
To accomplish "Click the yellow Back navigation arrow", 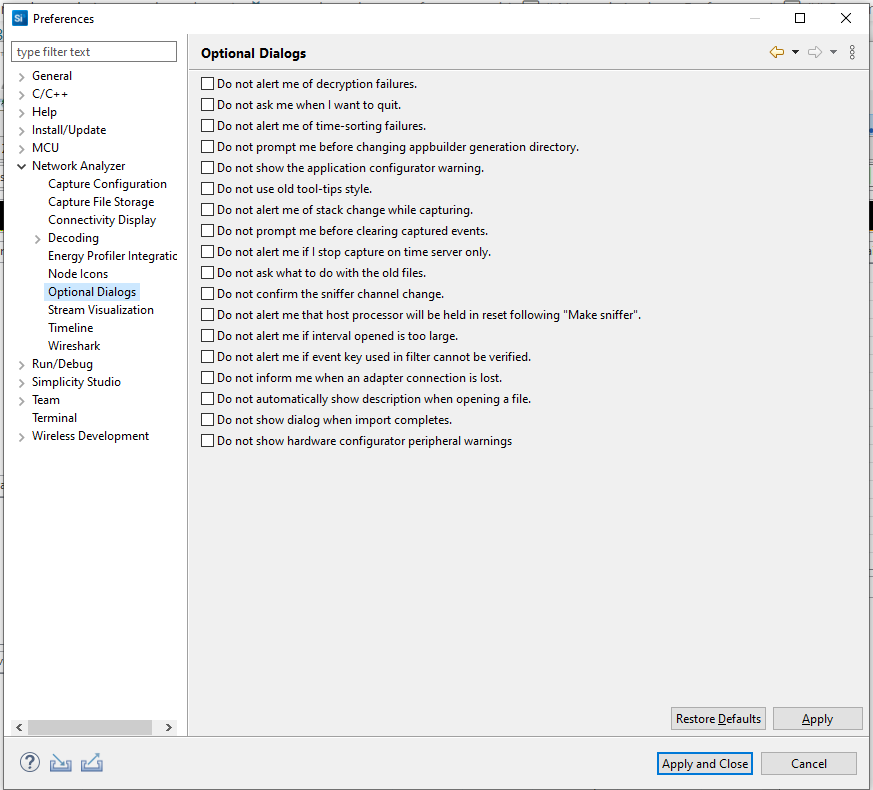I will (777, 52).
